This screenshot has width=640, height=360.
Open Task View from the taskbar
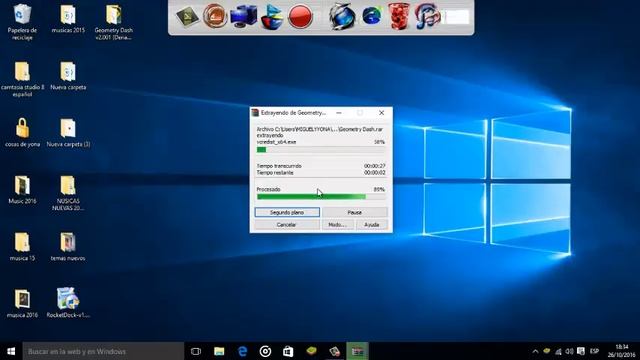coord(196,351)
